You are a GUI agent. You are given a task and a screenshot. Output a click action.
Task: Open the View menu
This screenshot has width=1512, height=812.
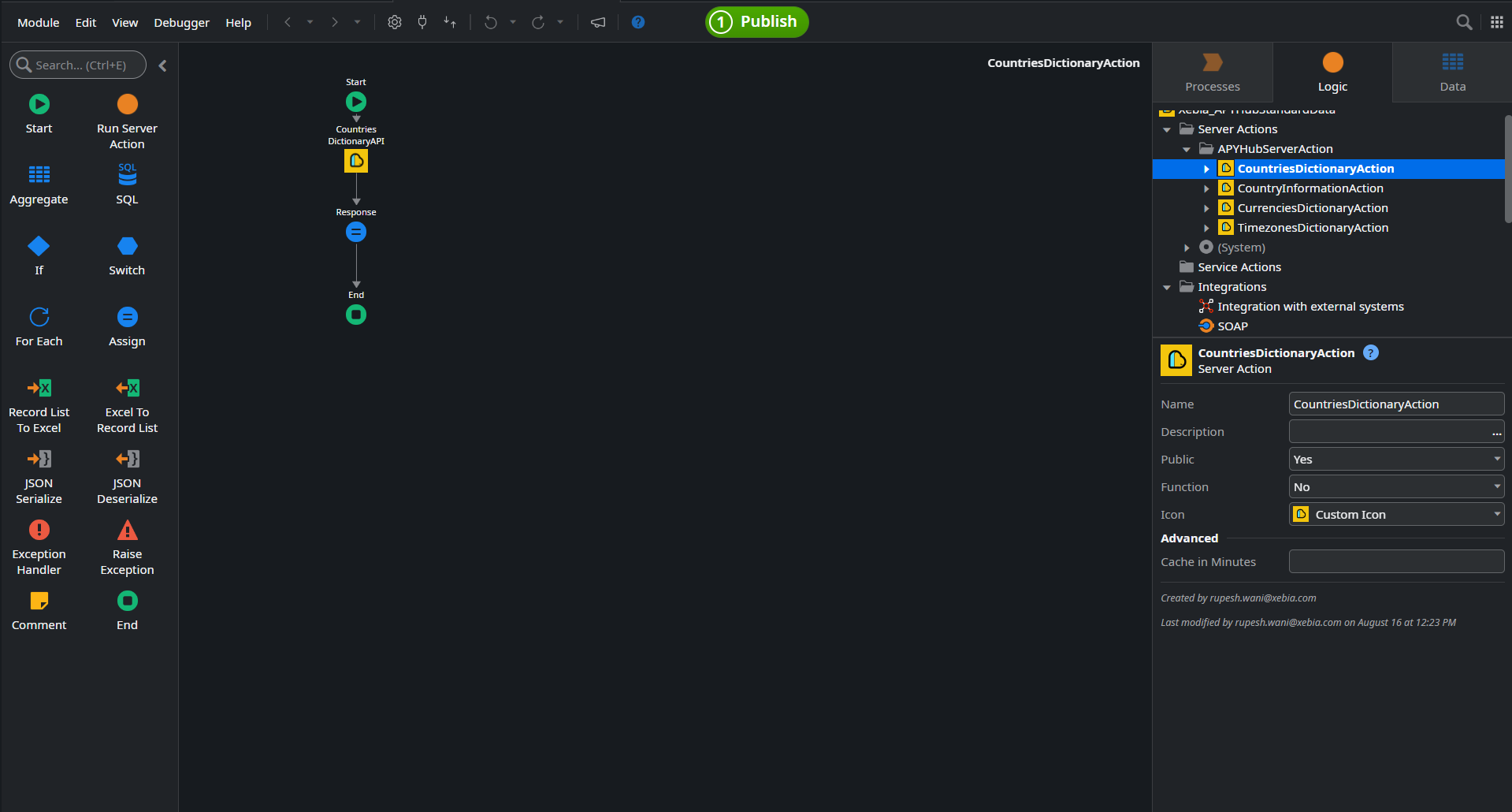(125, 23)
